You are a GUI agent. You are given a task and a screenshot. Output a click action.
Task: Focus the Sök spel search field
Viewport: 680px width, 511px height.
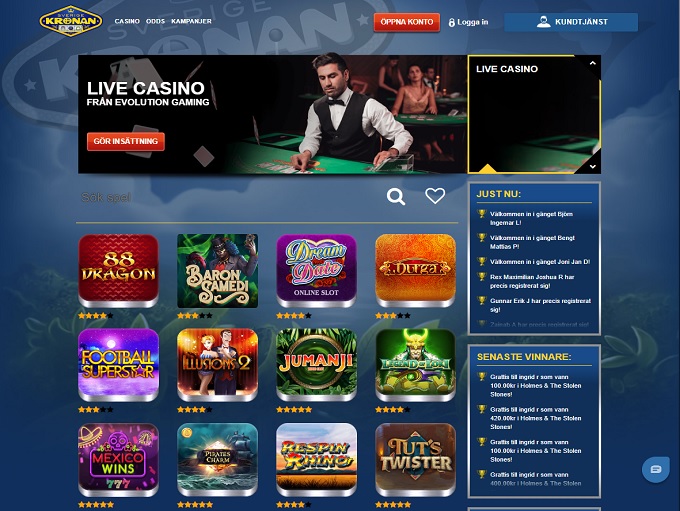click(x=230, y=197)
